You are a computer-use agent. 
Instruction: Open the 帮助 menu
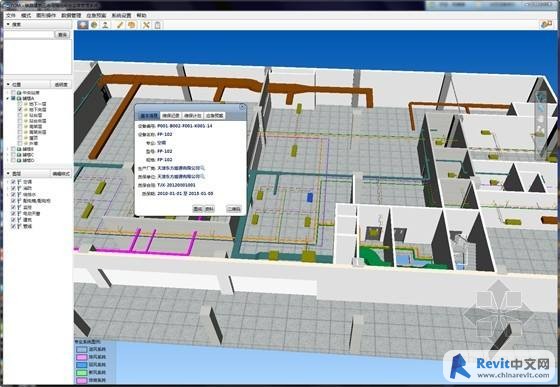click(141, 15)
